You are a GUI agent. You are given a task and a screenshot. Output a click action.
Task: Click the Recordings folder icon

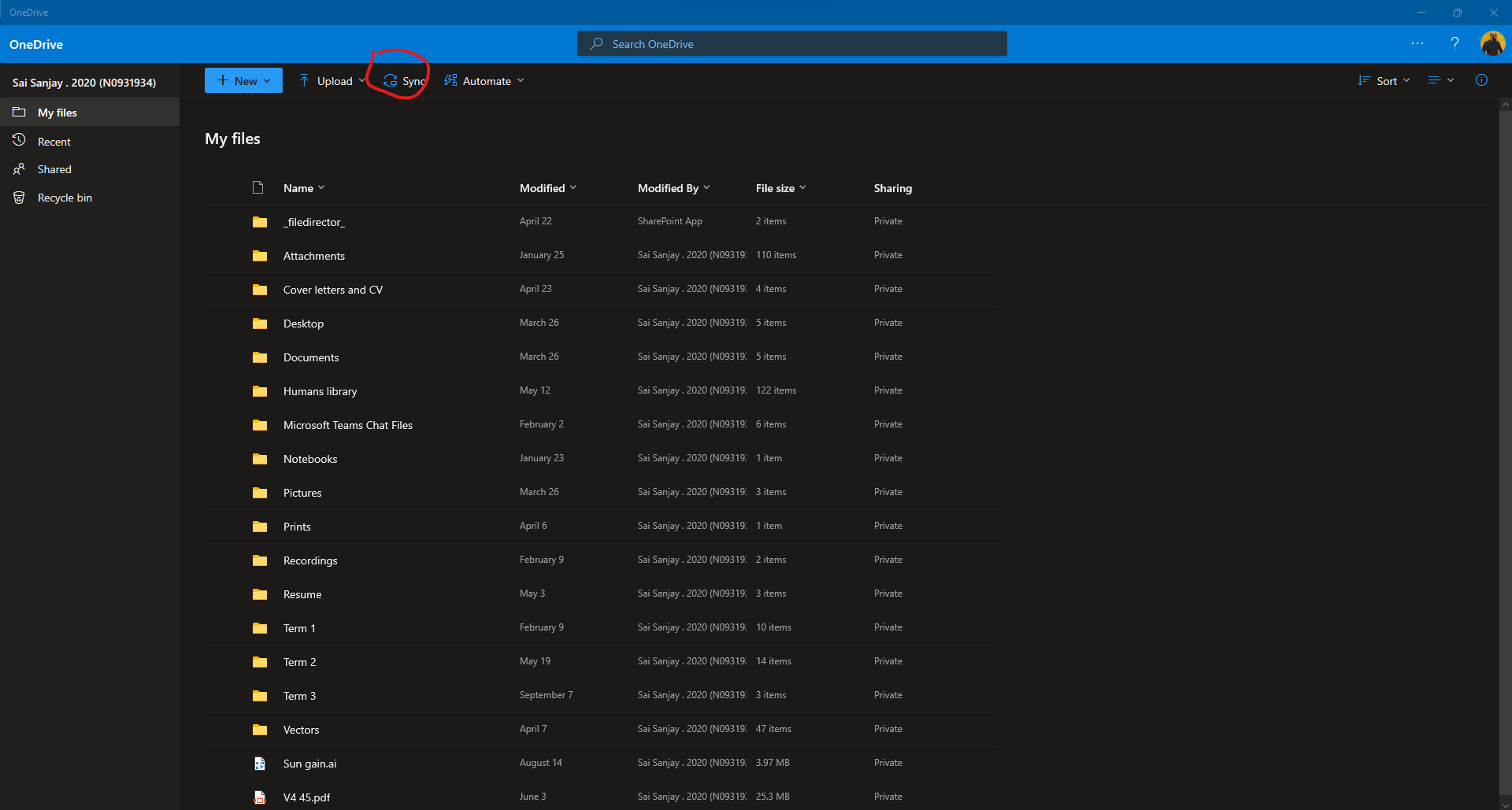click(x=260, y=560)
